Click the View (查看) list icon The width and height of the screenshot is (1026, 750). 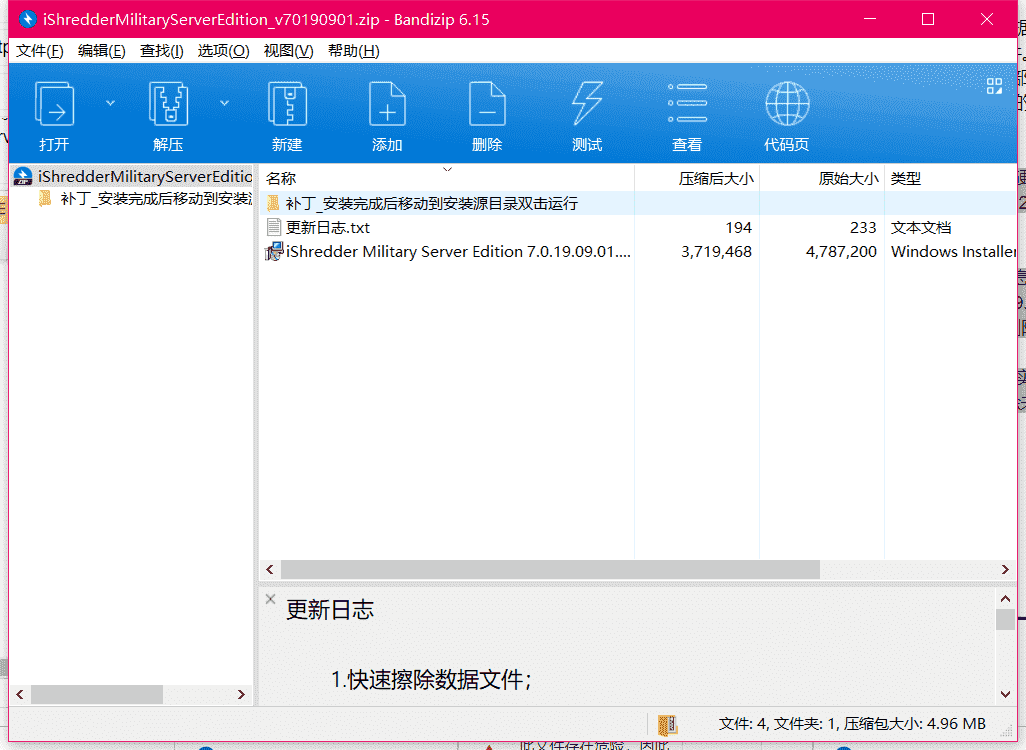coord(687,103)
